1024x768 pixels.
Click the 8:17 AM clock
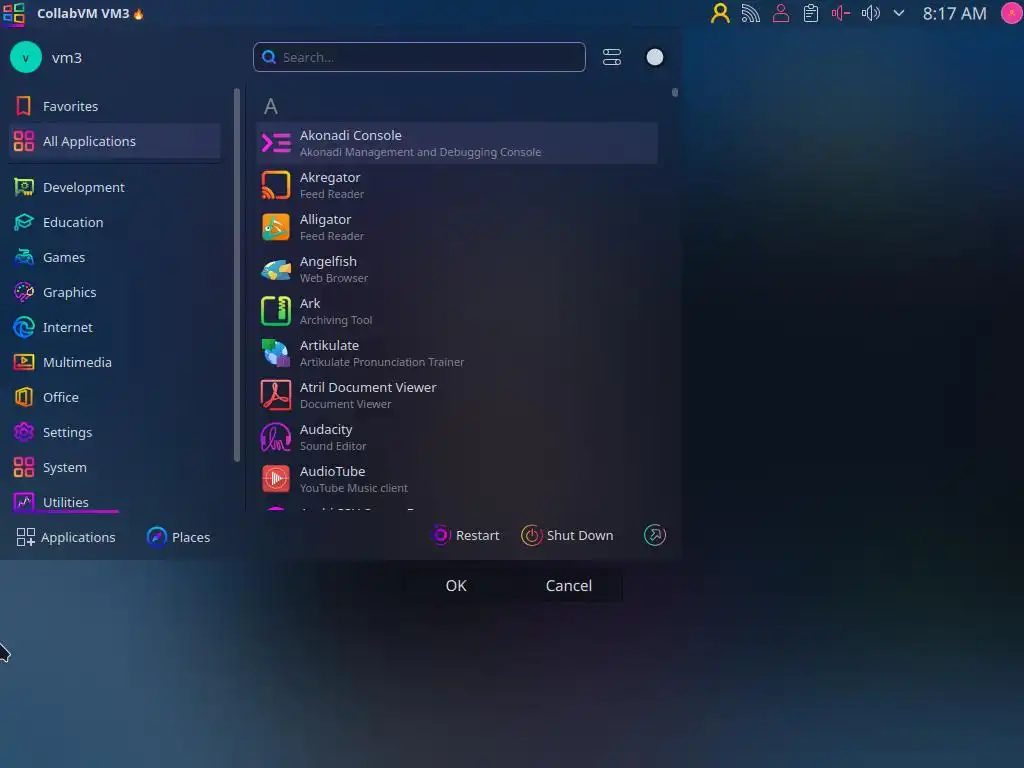pyautogui.click(x=954, y=13)
